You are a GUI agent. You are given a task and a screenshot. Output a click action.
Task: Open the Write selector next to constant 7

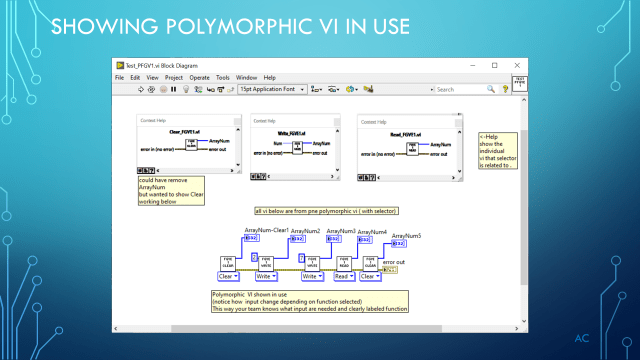(312, 277)
